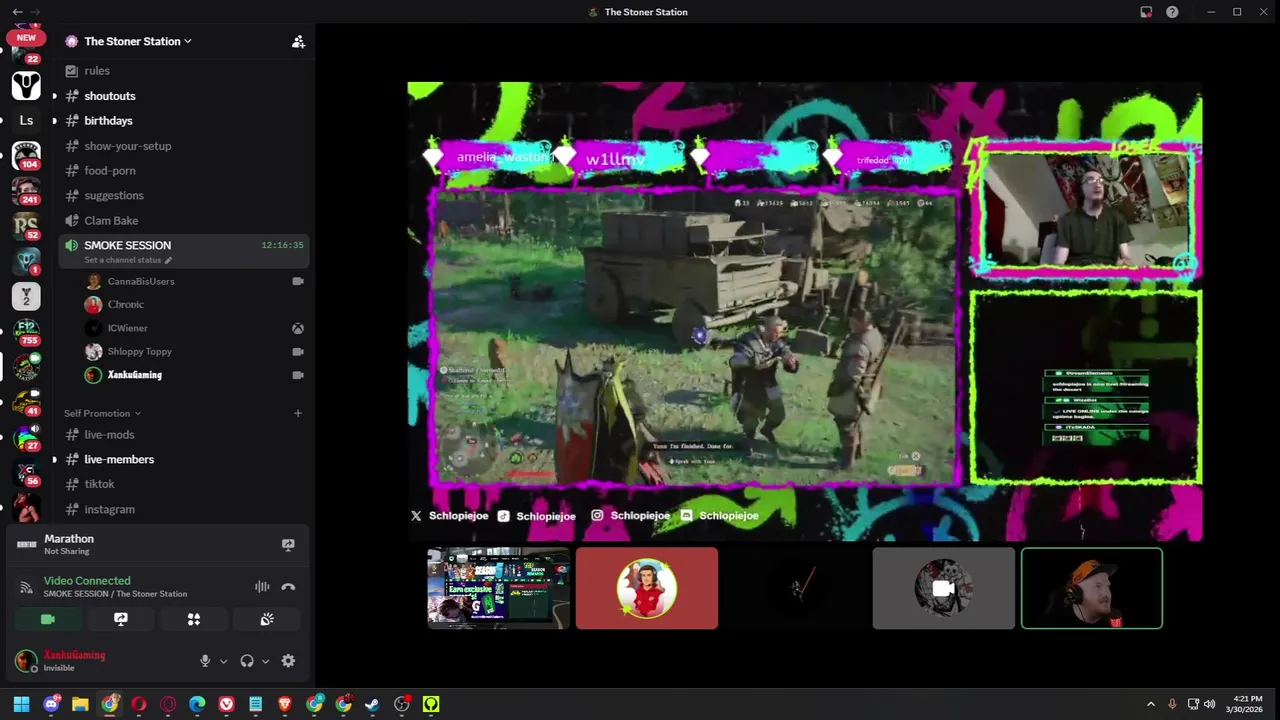This screenshot has width=1280, height=720.
Task: Launch Steam from the taskbar
Action: (x=372, y=704)
